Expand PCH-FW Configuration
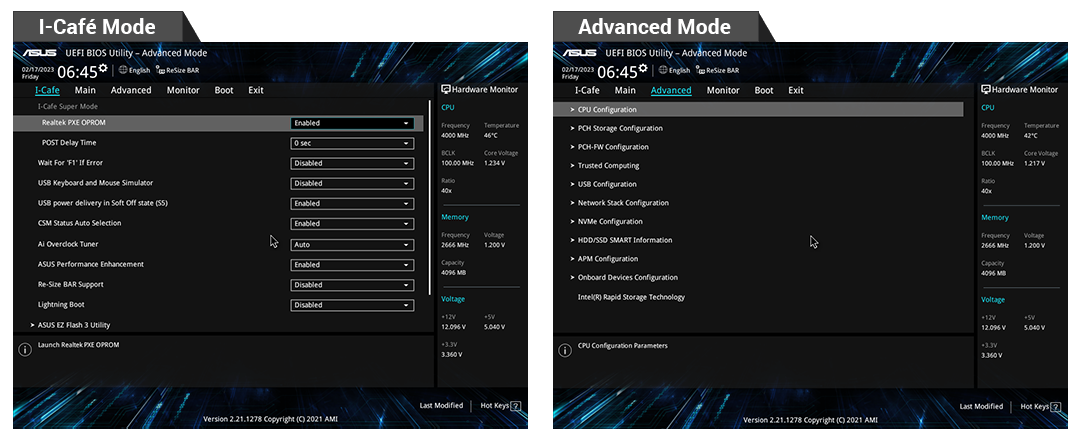The image size is (1079, 438). 609,147
